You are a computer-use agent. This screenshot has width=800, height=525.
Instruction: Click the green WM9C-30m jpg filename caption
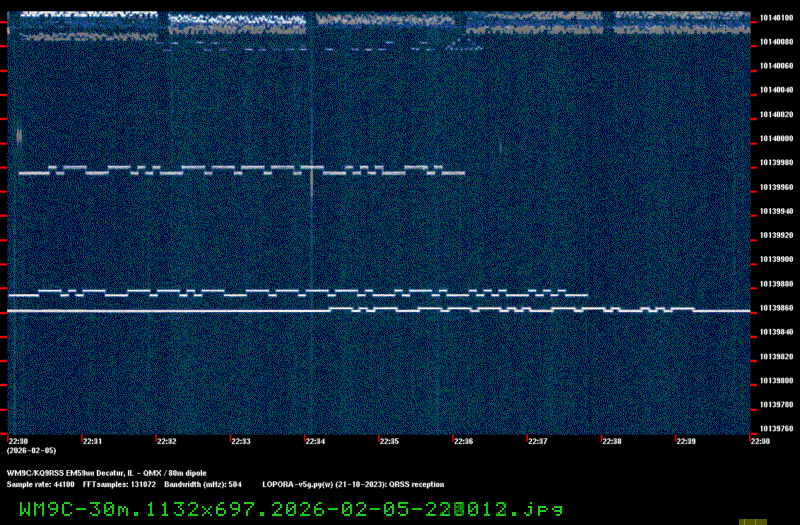pyautogui.click(x=291, y=509)
